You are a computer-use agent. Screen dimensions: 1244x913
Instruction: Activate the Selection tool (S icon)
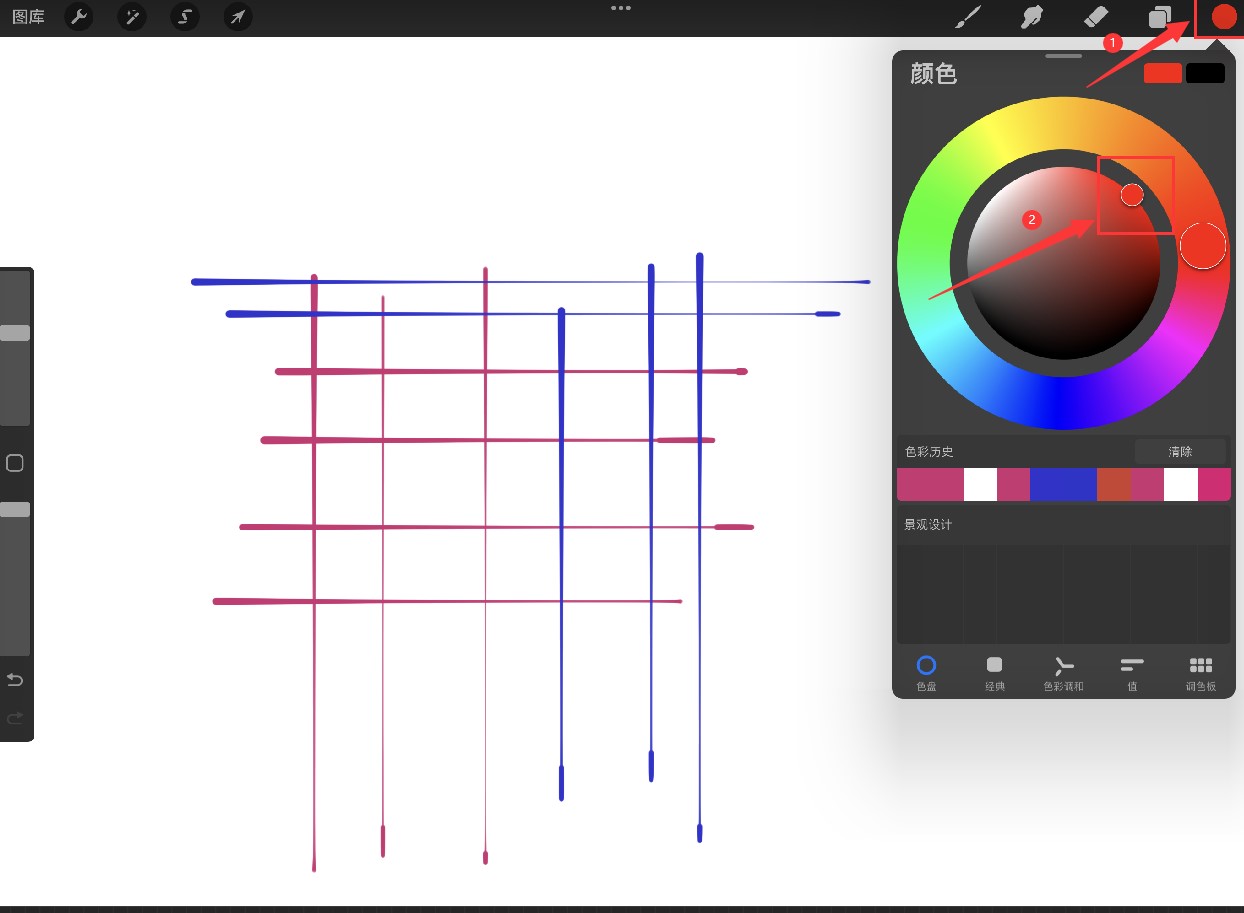184,17
